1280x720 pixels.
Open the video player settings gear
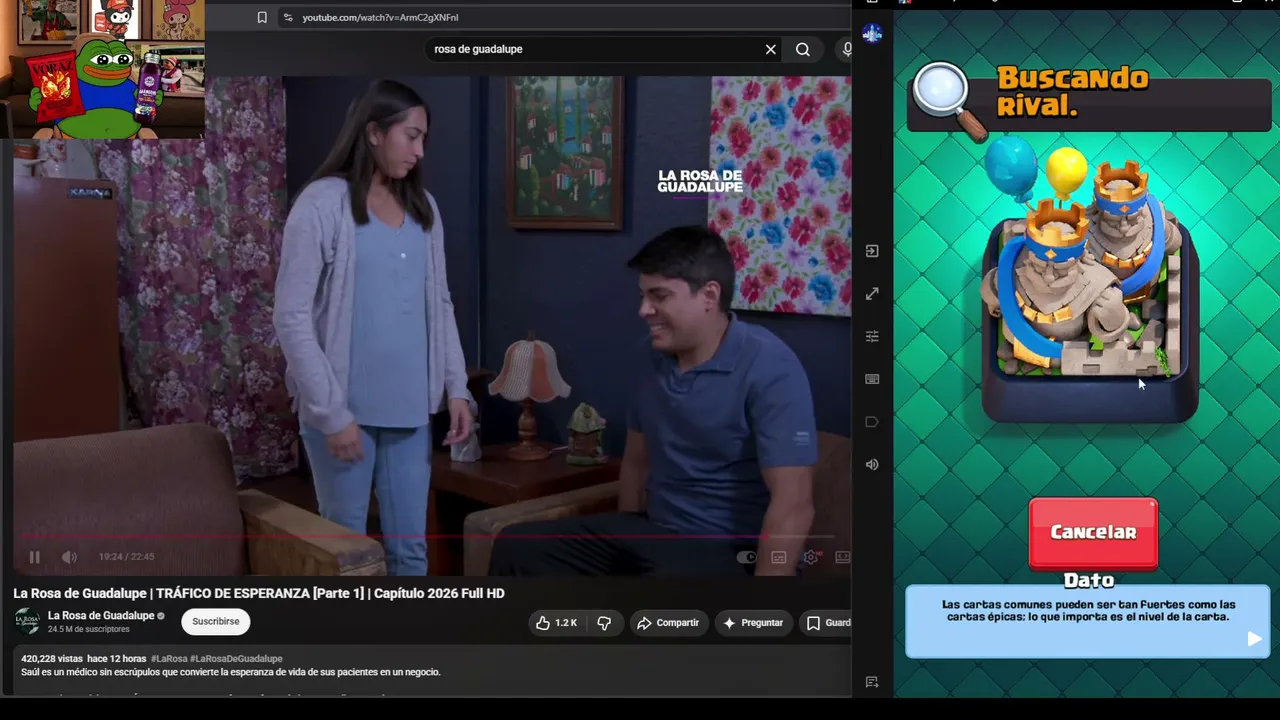click(811, 557)
